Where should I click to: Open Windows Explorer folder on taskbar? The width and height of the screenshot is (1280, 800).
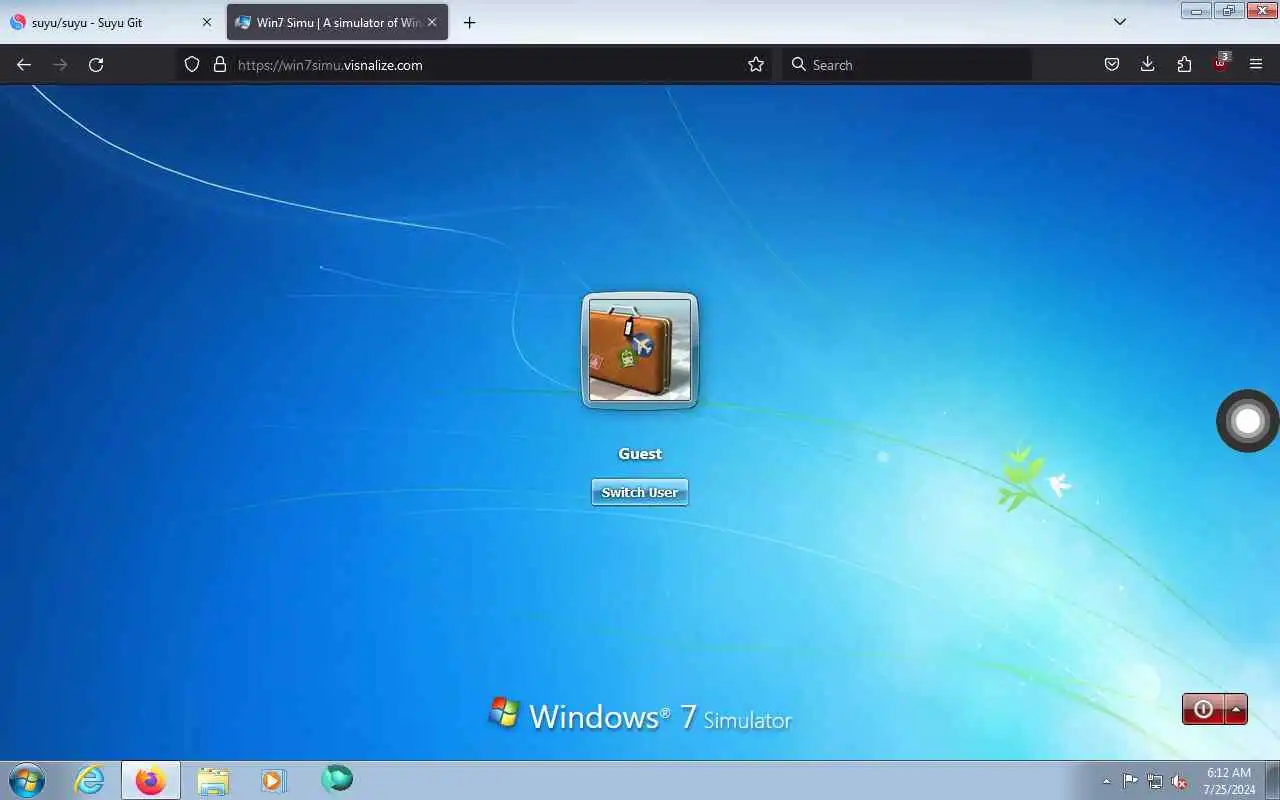point(213,780)
